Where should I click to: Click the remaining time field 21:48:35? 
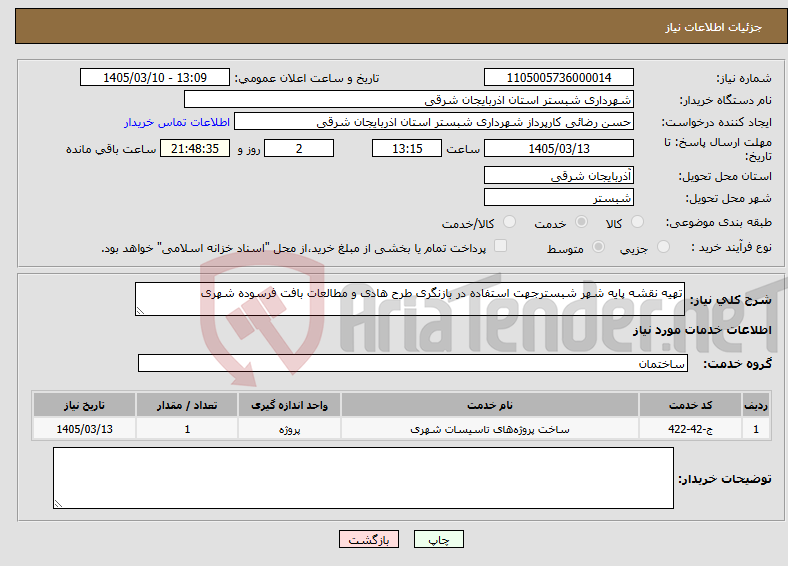click(x=195, y=148)
